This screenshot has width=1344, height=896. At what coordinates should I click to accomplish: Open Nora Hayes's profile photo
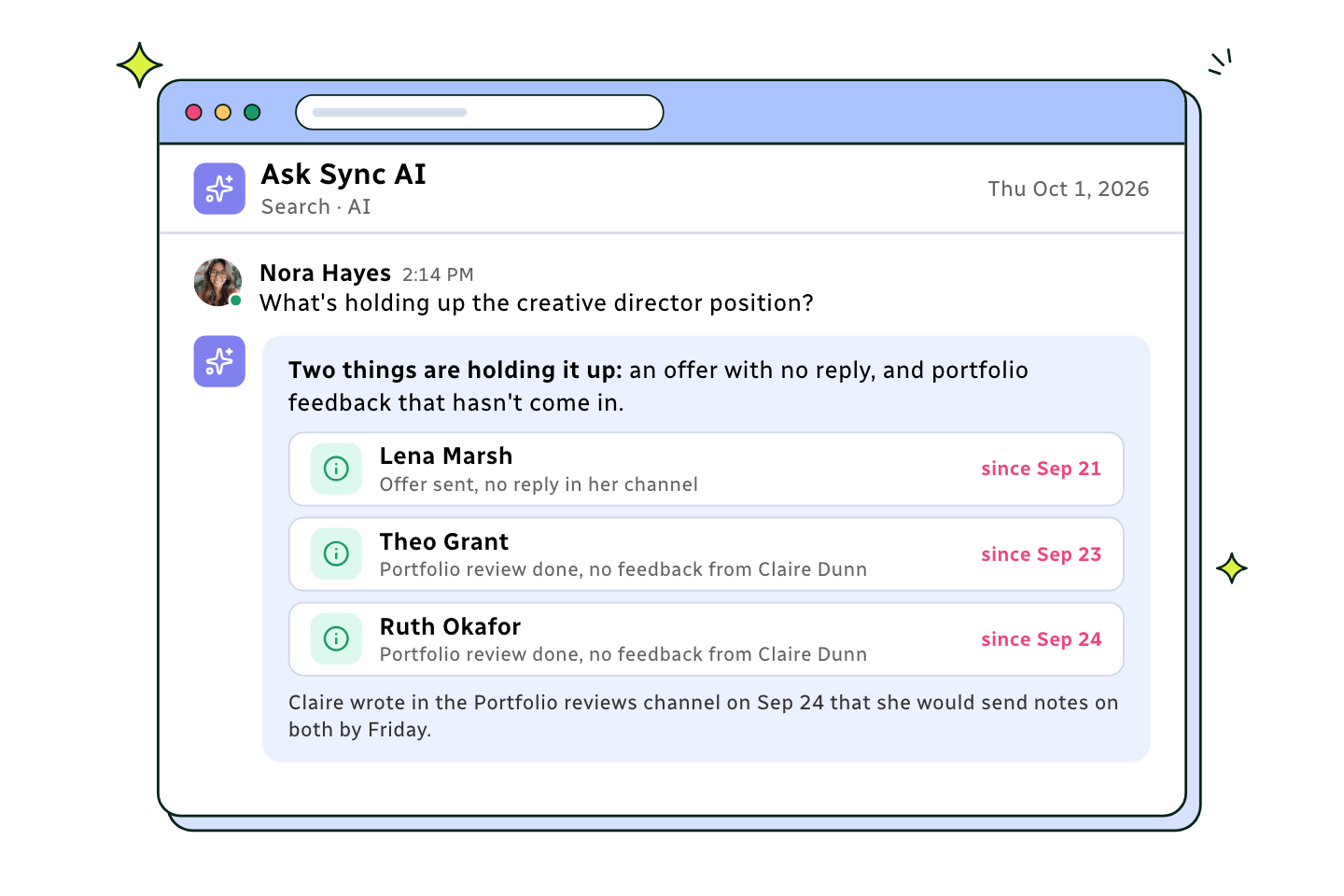(x=217, y=282)
